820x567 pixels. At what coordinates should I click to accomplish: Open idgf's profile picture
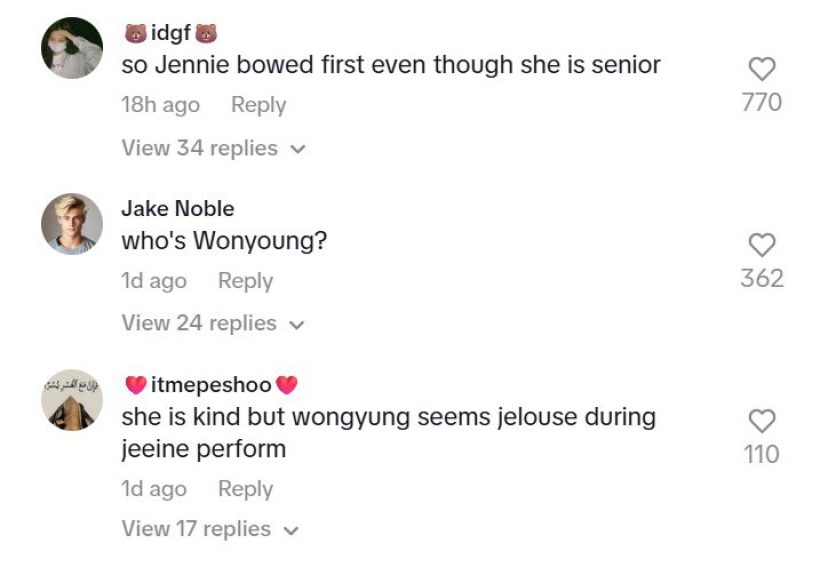pyautogui.click(x=72, y=48)
